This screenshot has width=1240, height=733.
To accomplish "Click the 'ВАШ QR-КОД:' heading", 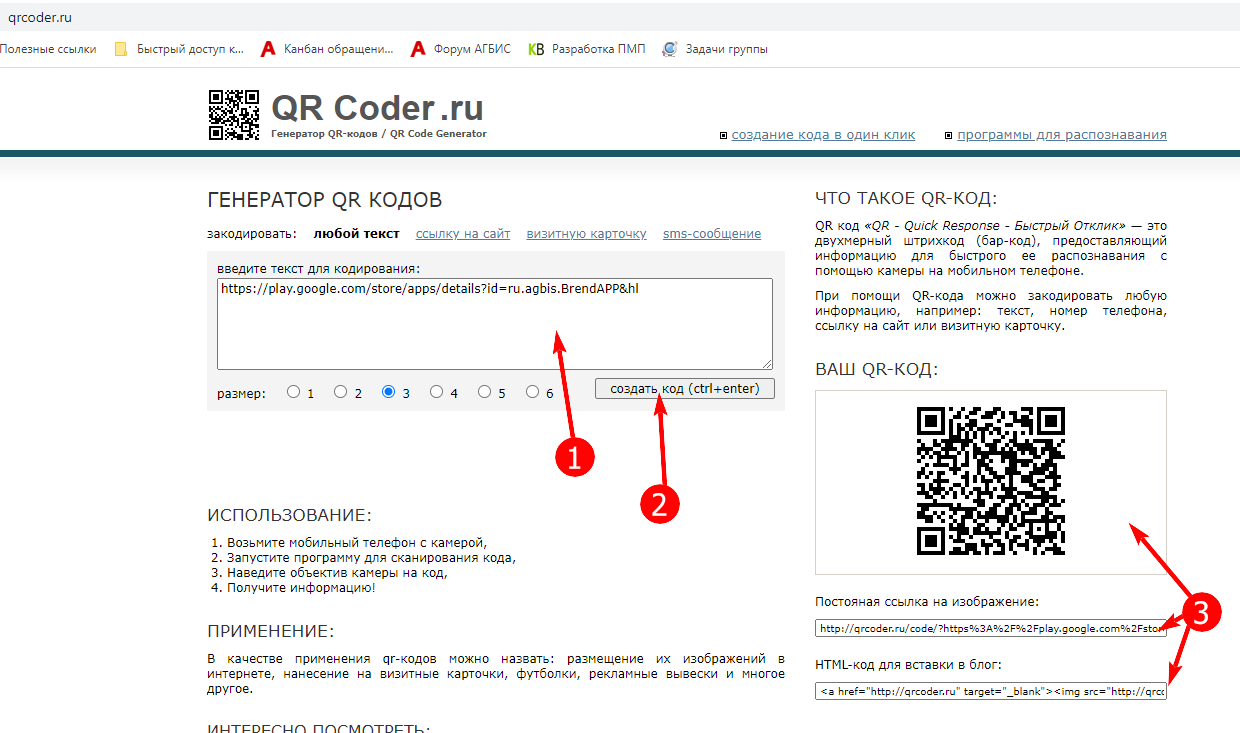I will 877,369.
